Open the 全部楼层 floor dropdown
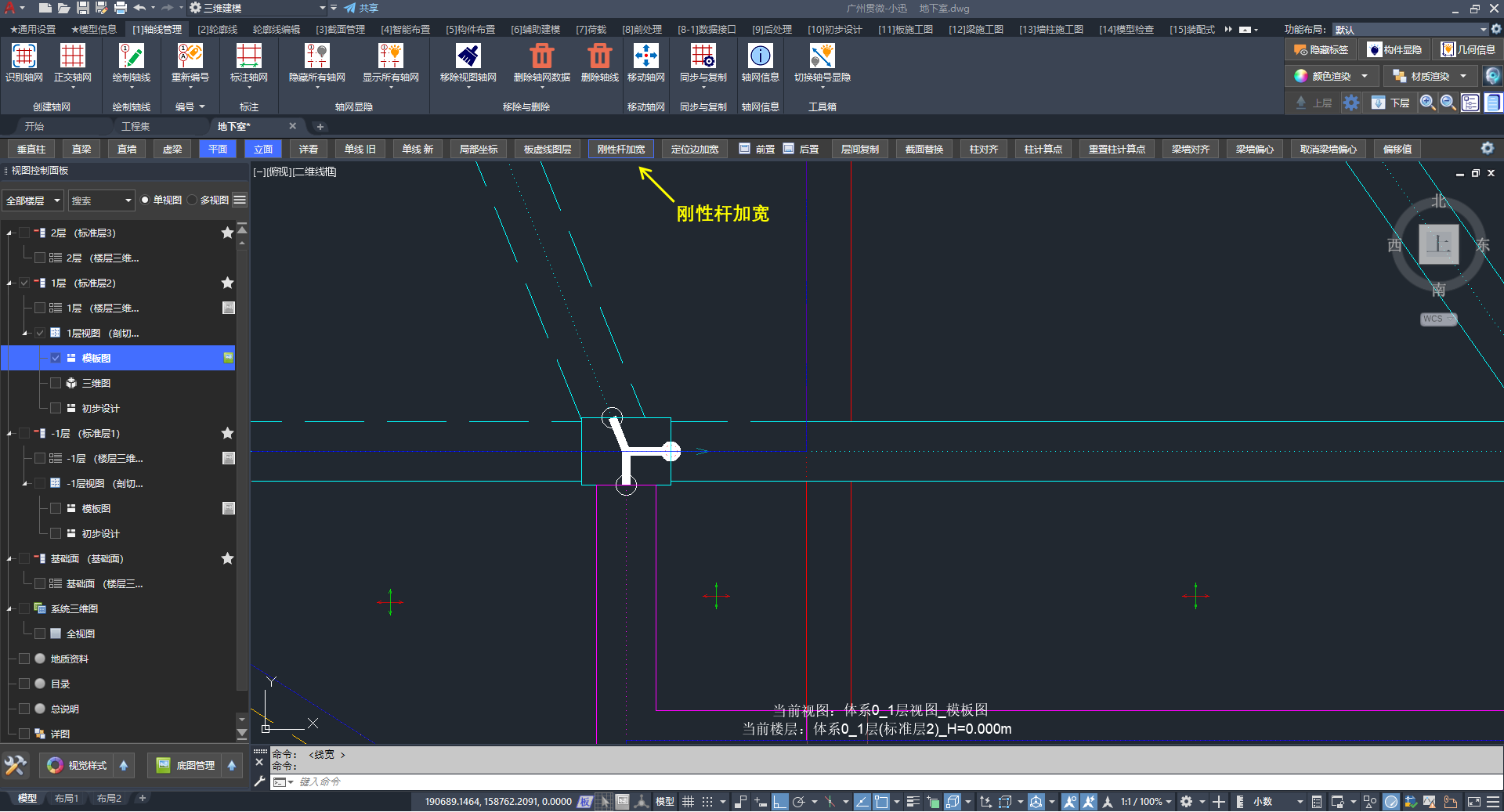 [33, 200]
